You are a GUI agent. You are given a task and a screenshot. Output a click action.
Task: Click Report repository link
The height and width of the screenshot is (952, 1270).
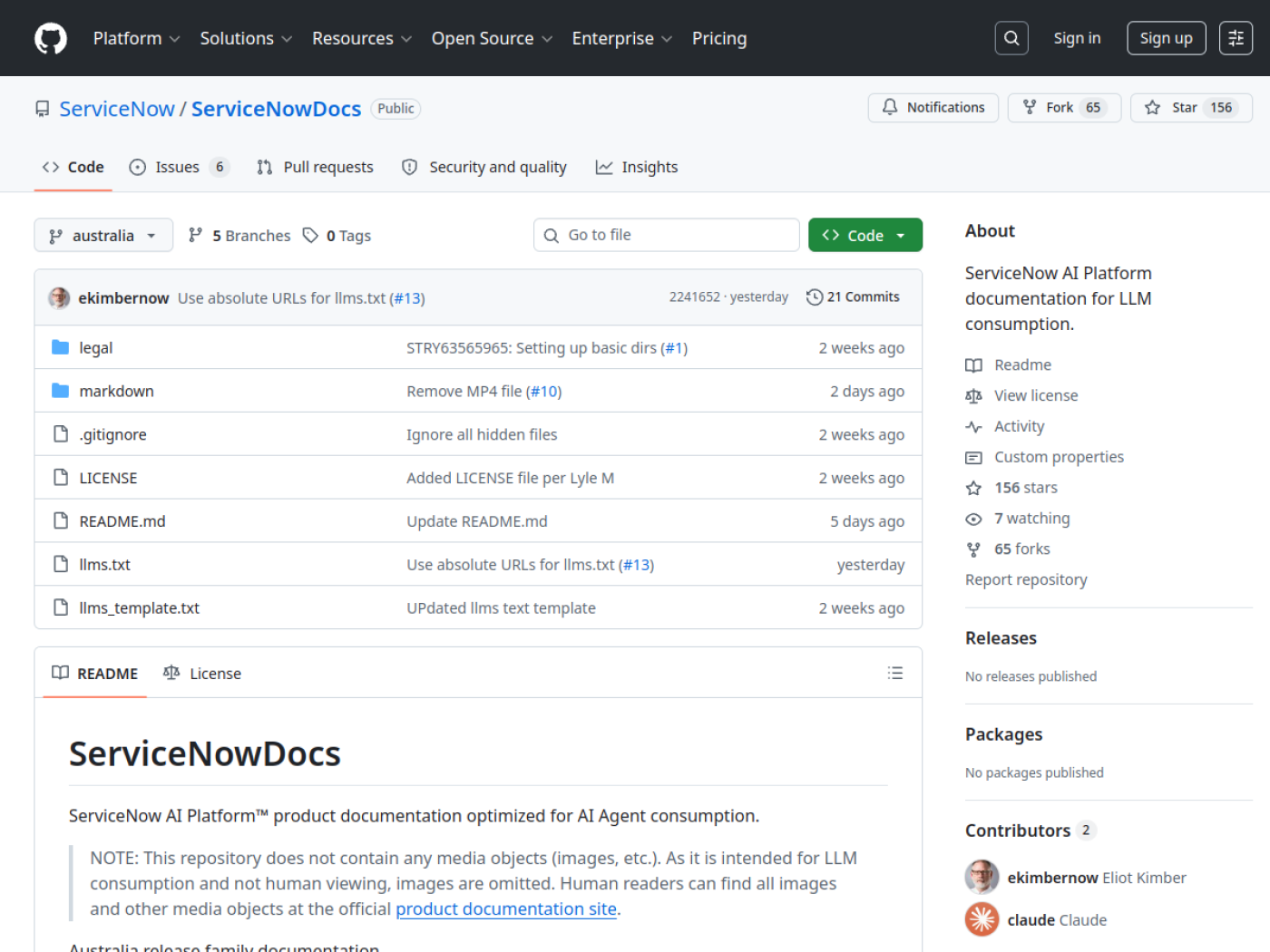[1026, 579]
